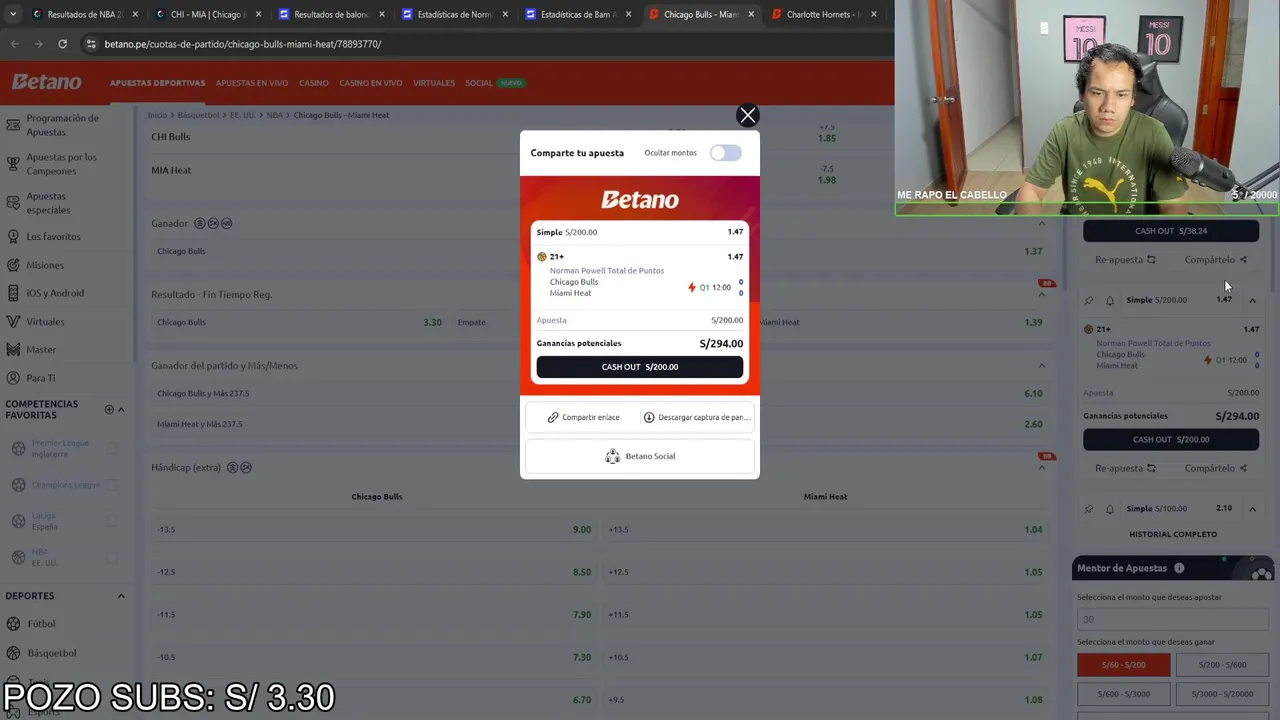Open Básquetbol under Deportes
The height and width of the screenshot is (720, 1280).
tap(51, 653)
